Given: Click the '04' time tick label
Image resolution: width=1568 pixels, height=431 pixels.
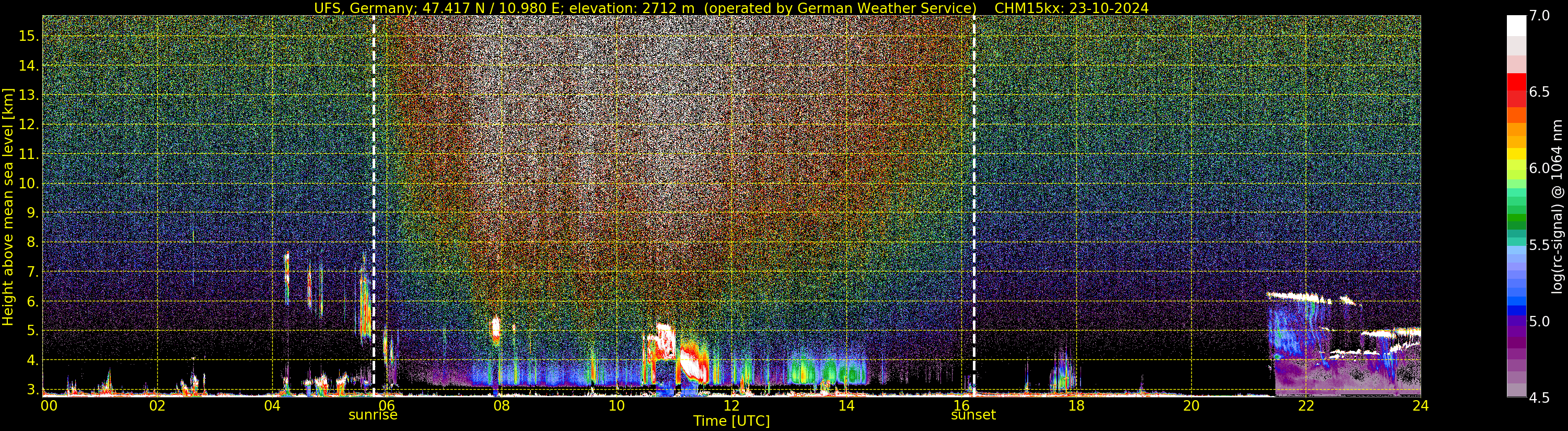Looking at the screenshot, I should 272,405.
